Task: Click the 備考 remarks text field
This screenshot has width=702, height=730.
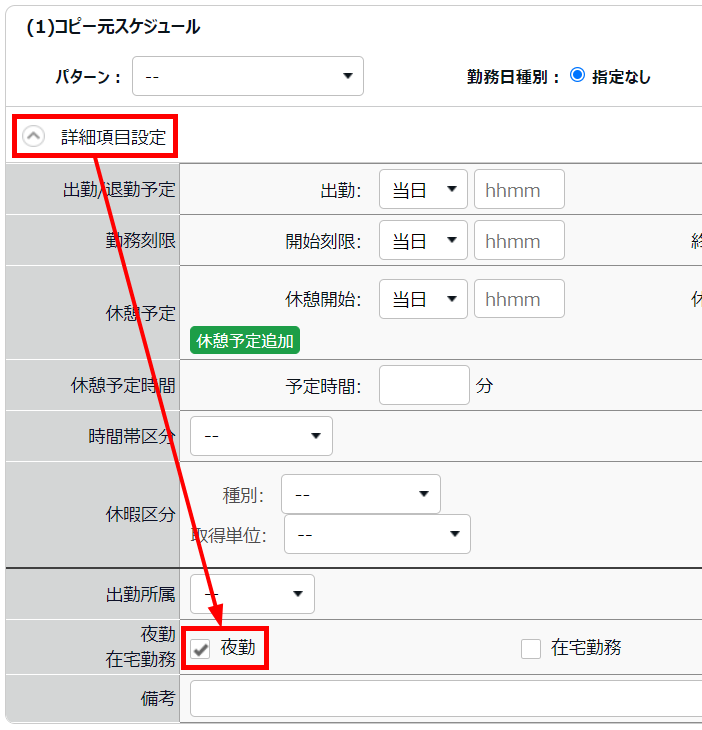Action: [445, 699]
